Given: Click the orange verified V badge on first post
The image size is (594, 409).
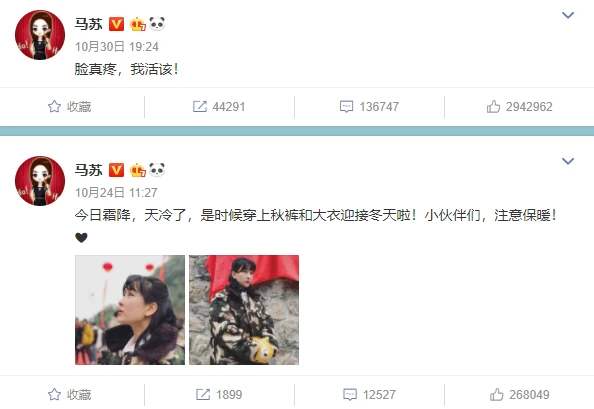Looking at the screenshot, I should [116, 24].
